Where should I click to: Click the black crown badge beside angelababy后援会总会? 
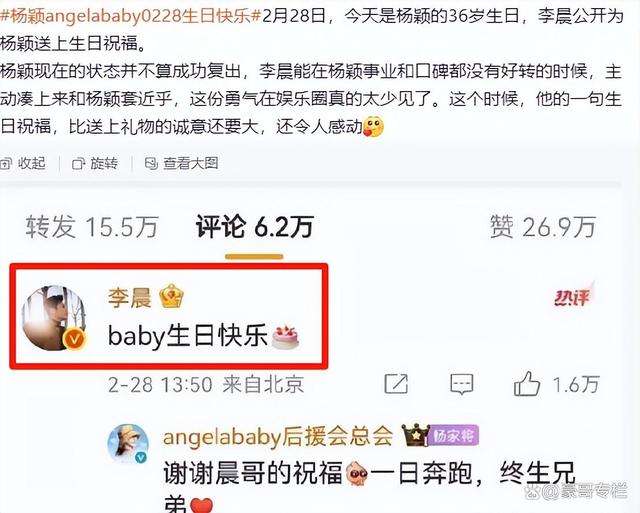click(415, 435)
